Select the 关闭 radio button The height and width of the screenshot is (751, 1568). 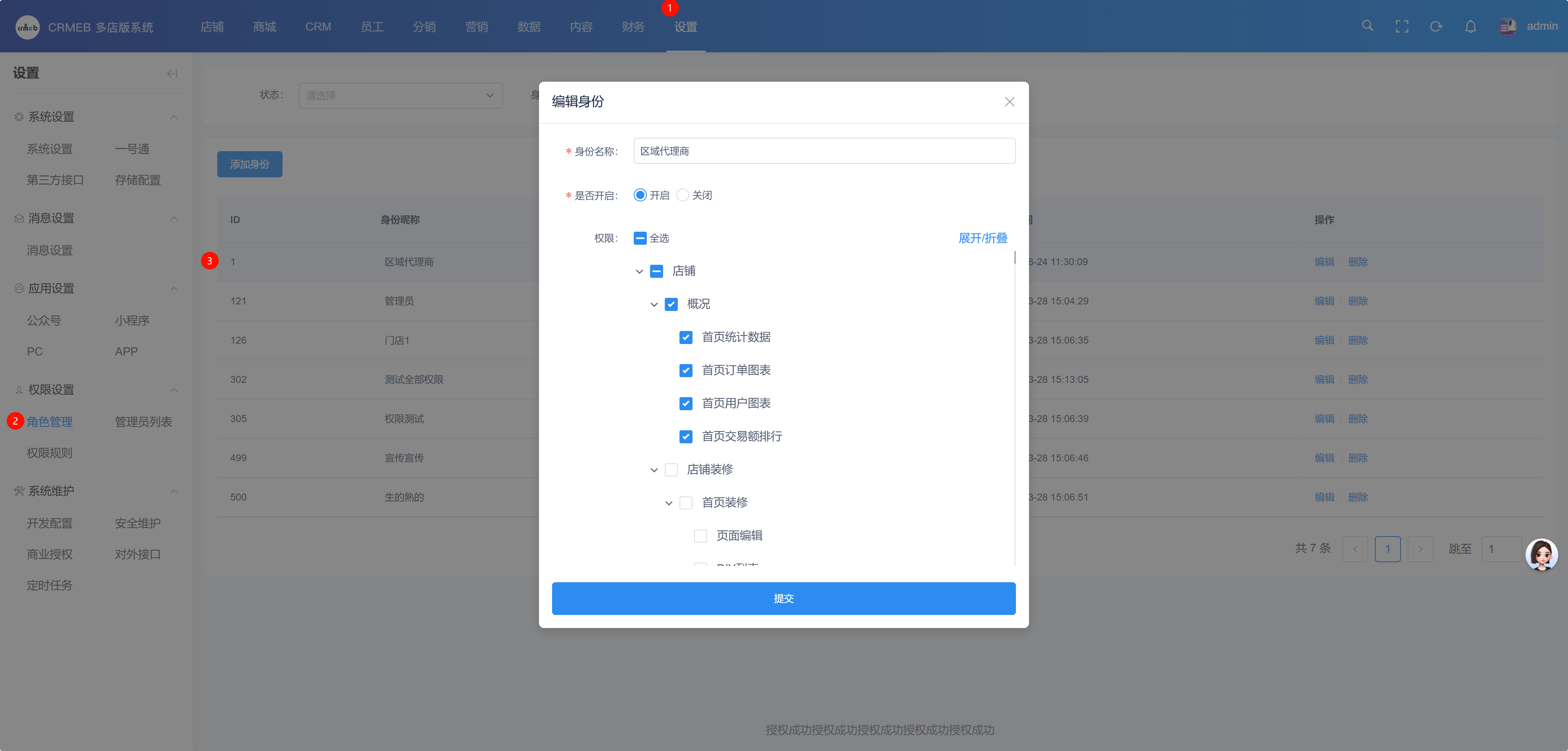[682, 195]
